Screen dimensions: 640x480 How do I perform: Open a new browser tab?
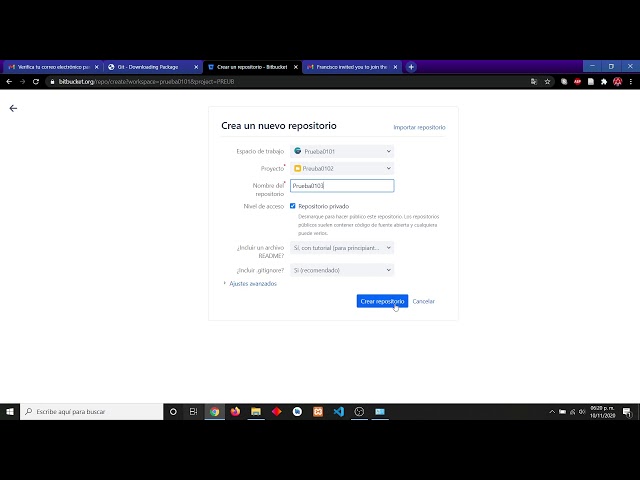411,67
